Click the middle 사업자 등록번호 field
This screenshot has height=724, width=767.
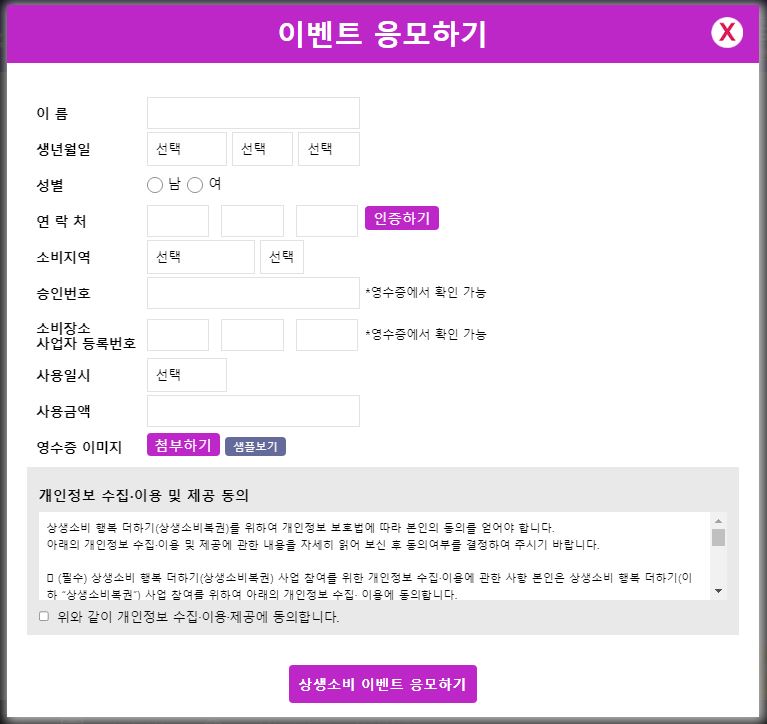tap(252, 335)
